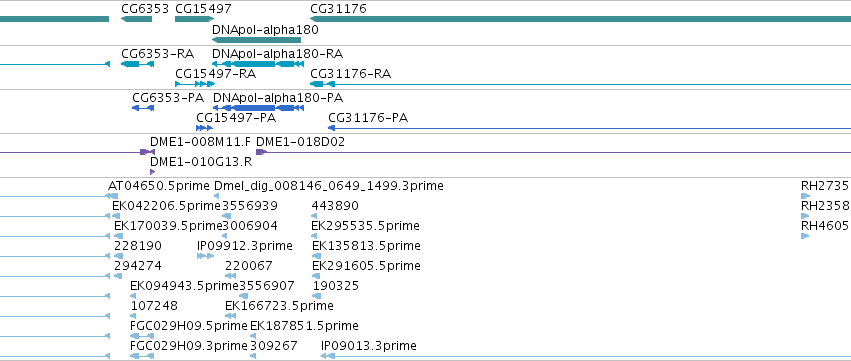
Task: Select the RH2735 EST arrow
Action: [x=805, y=196]
